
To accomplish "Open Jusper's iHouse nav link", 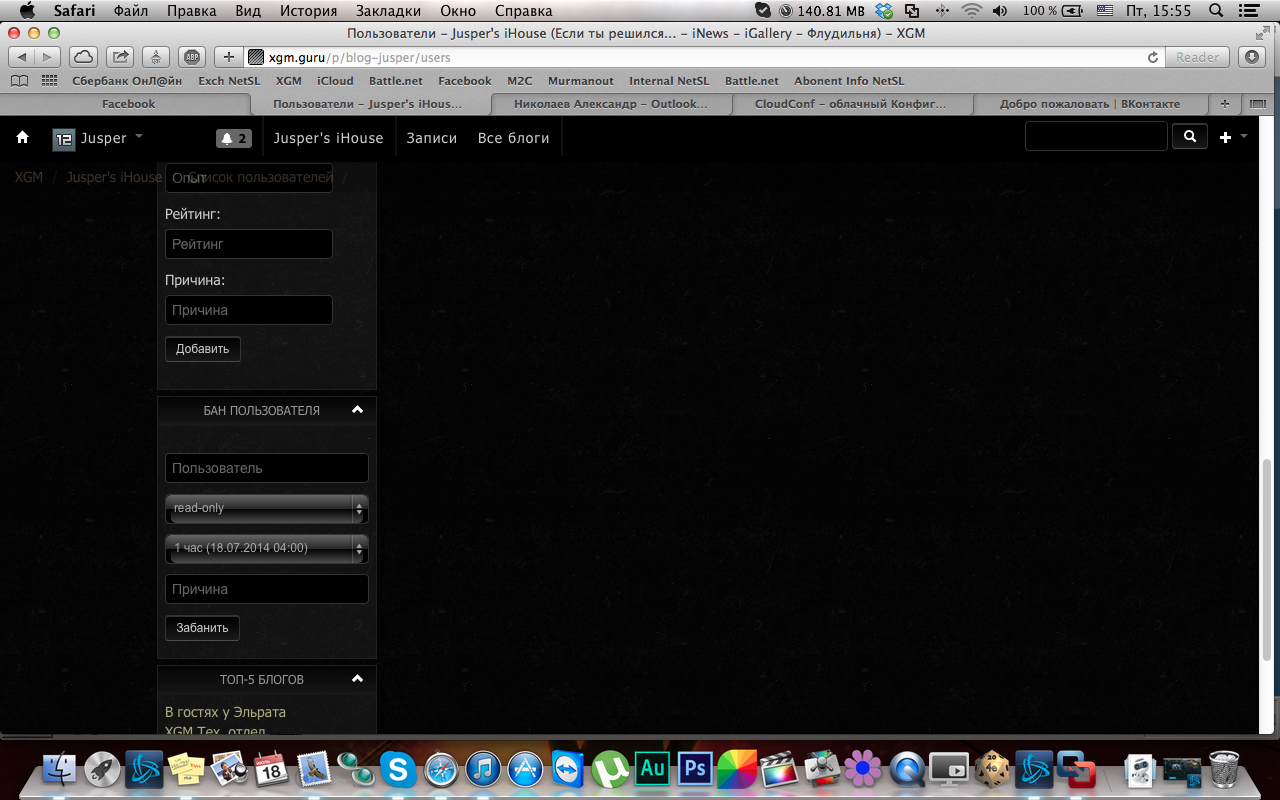I will click(328, 138).
